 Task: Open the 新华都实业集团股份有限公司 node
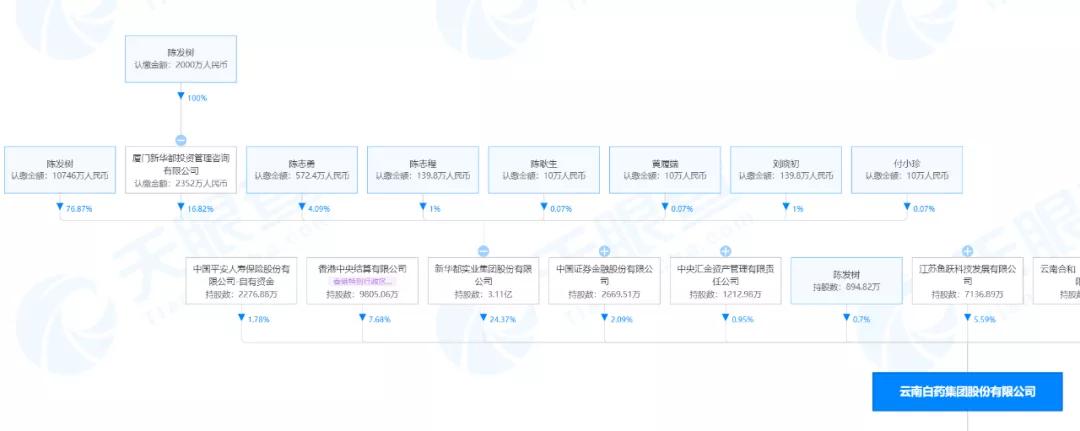pos(484,280)
